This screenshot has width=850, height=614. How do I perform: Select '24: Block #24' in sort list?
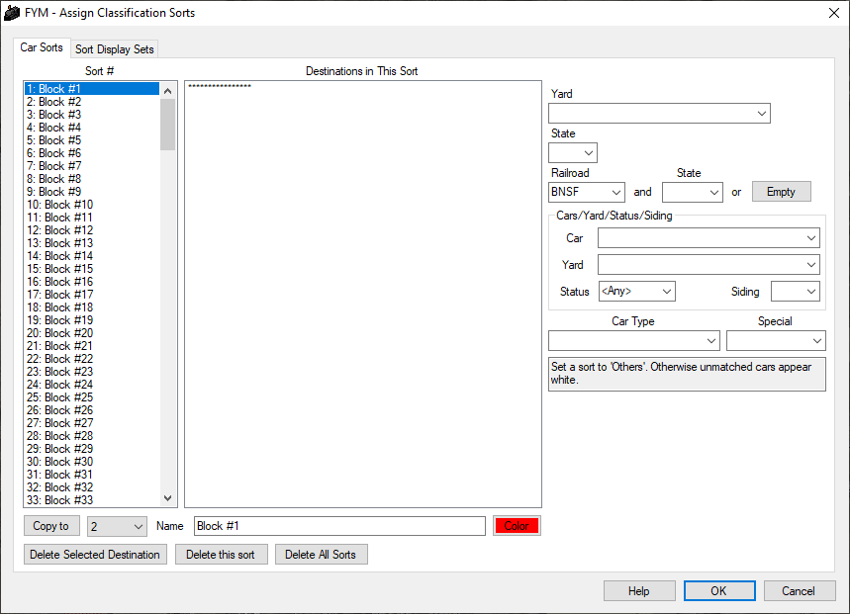point(92,385)
